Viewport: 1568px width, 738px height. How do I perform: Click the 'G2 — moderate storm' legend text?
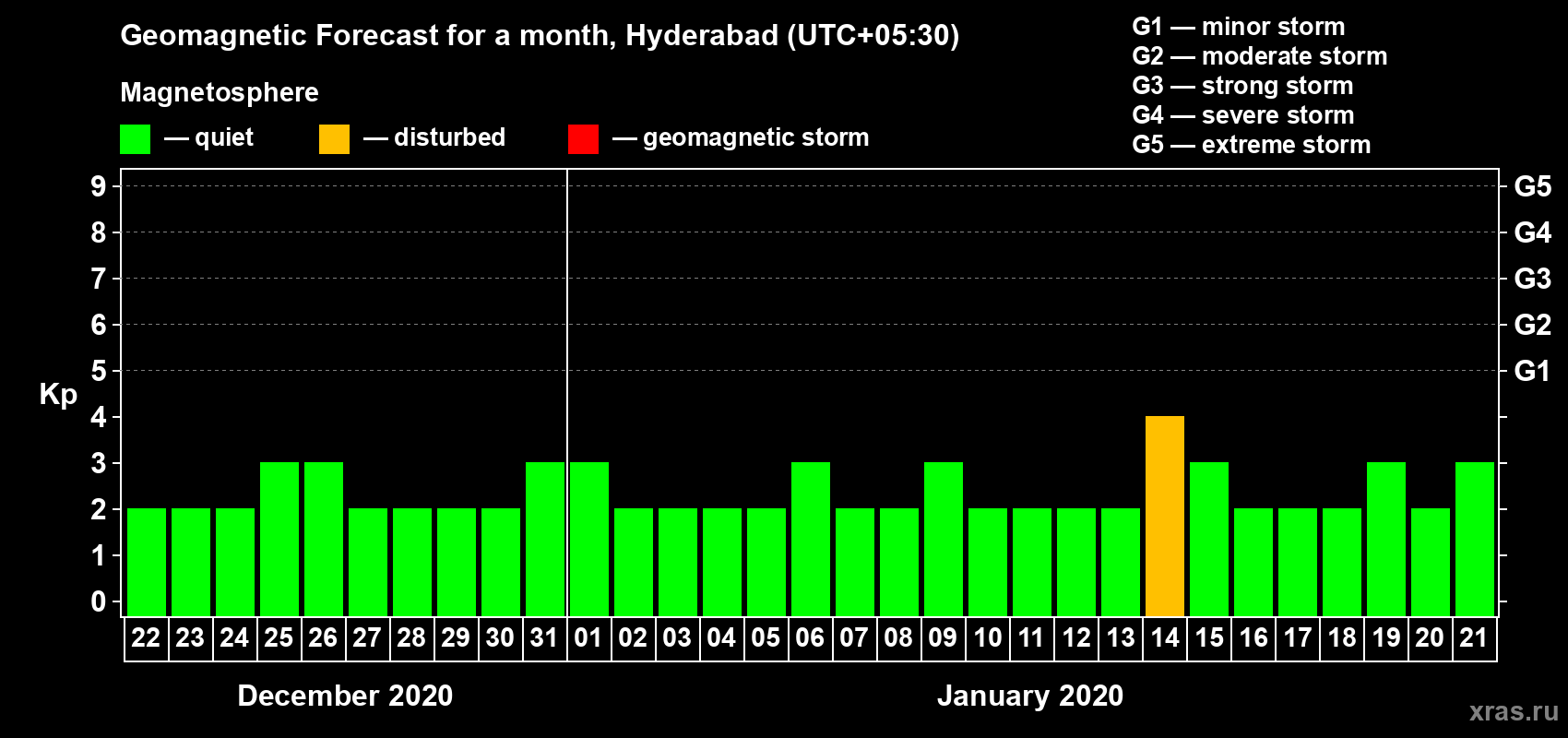pyautogui.click(x=1260, y=56)
